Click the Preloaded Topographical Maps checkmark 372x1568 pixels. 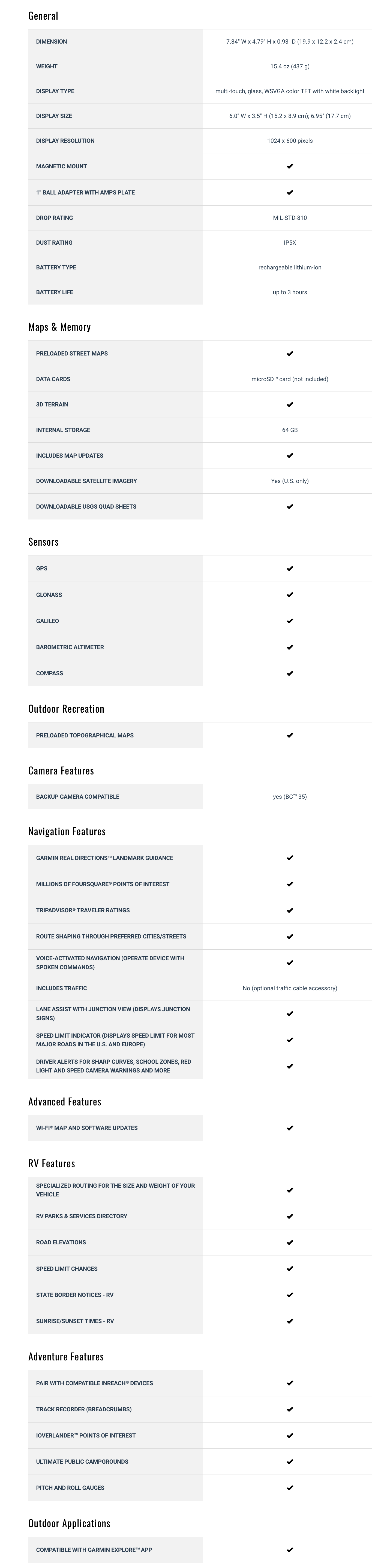click(x=290, y=735)
